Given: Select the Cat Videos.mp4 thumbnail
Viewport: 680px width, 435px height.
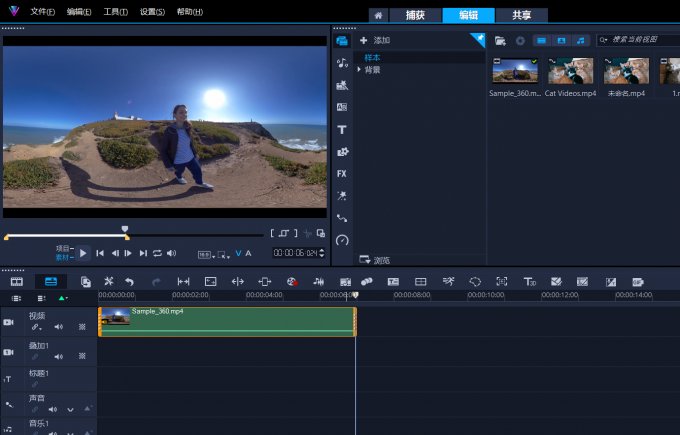Looking at the screenshot, I should point(570,70).
